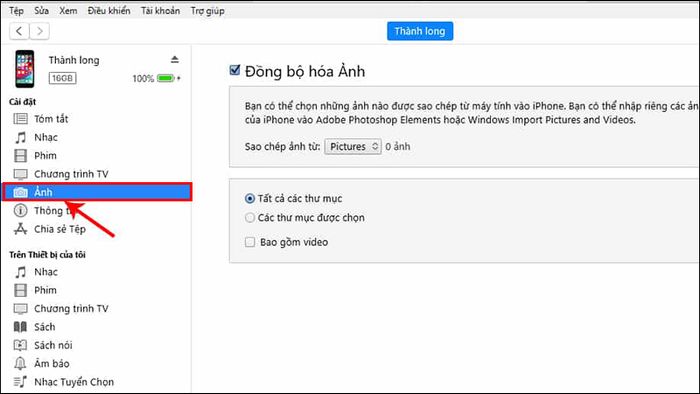This screenshot has width=700, height=394.
Task: Select Các thư mục được chọn option
Action: tap(250, 218)
